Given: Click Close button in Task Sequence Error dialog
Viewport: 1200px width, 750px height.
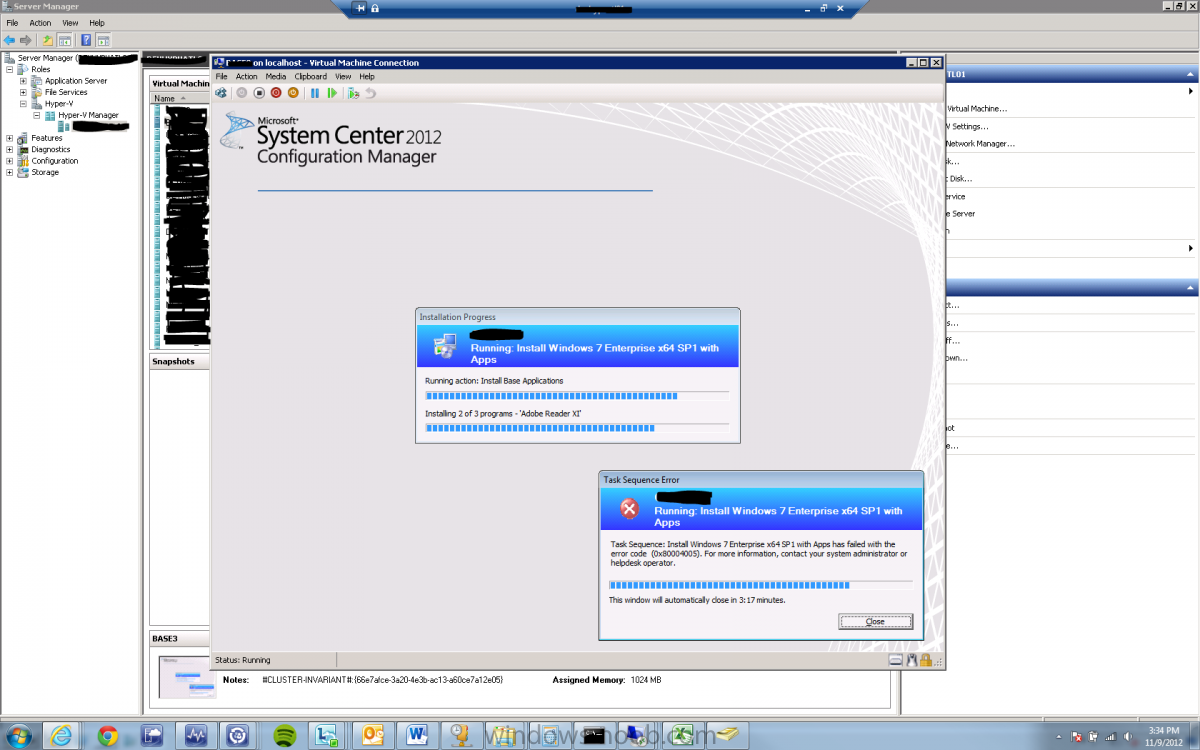Looking at the screenshot, I should 875,621.
